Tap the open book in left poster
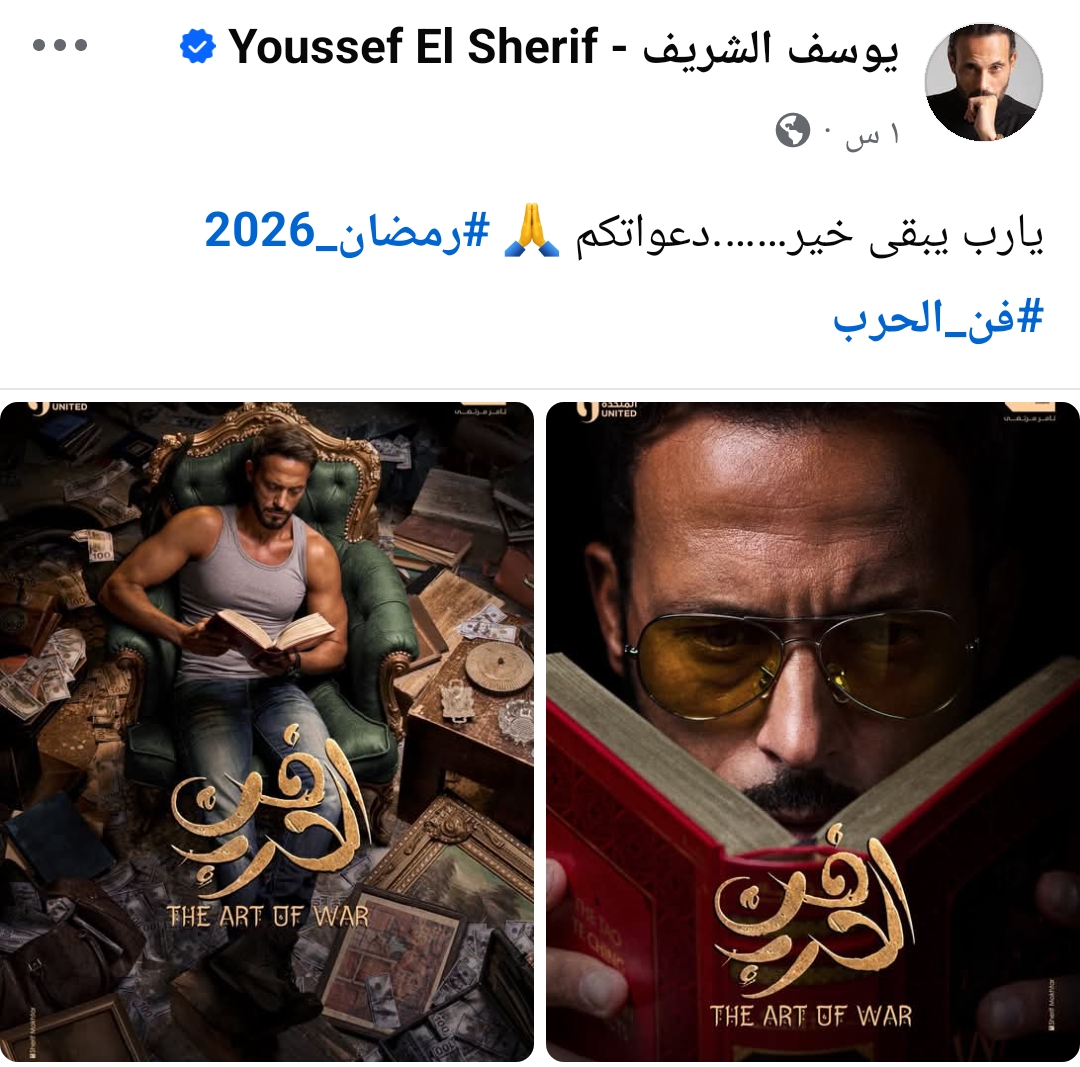The image size is (1080, 1067). pyautogui.click(x=271, y=633)
